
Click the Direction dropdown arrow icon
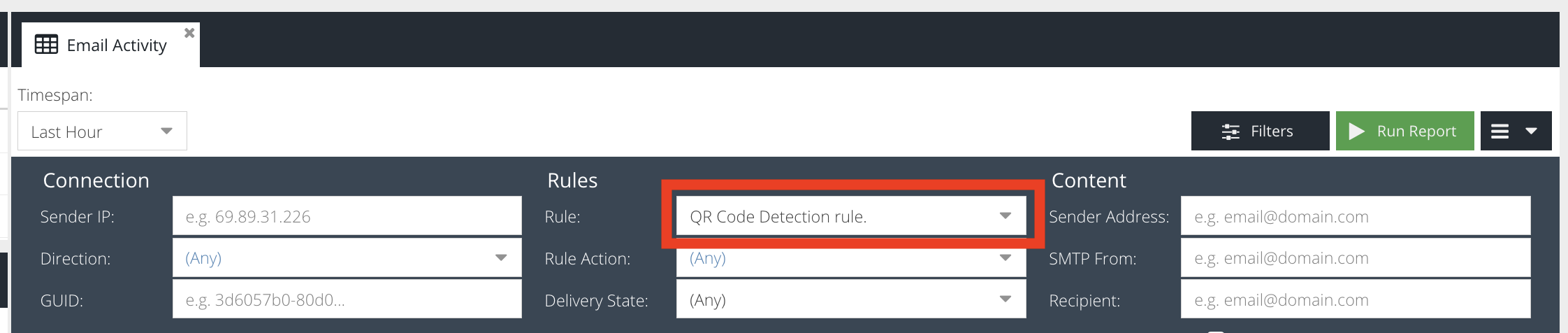(x=501, y=257)
